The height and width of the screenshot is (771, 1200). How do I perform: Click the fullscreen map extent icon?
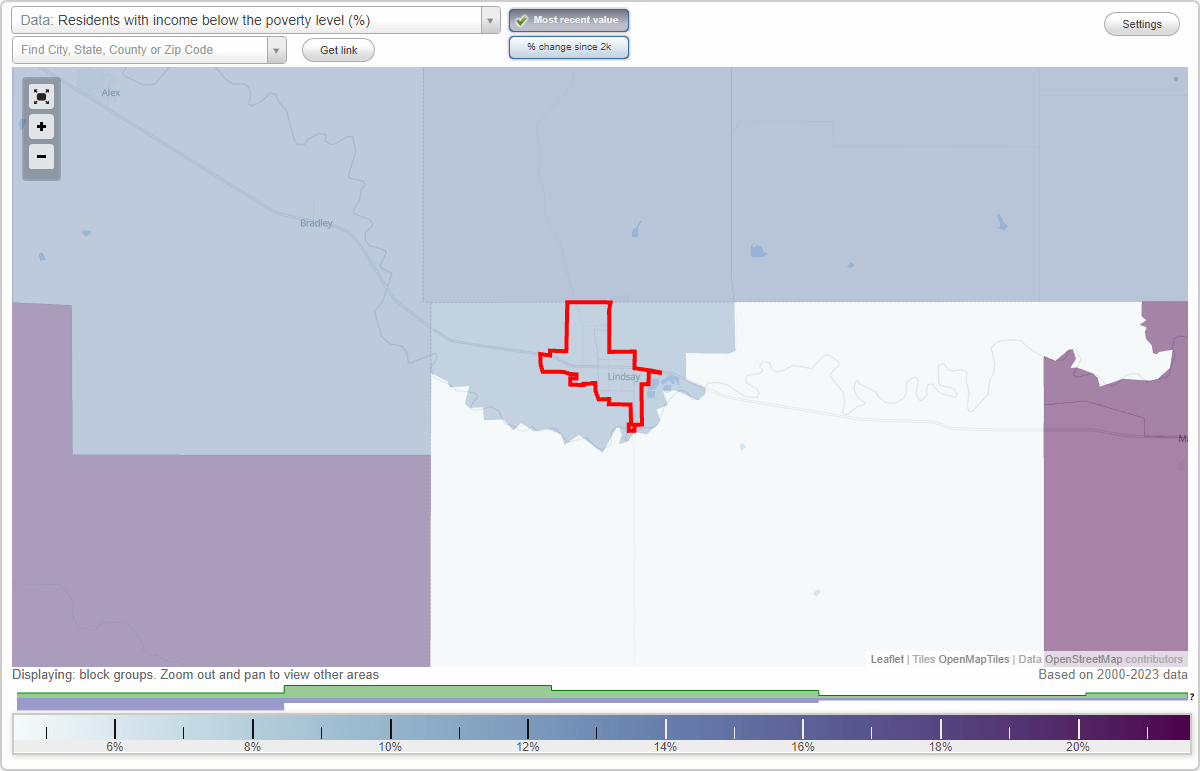[x=41, y=96]
